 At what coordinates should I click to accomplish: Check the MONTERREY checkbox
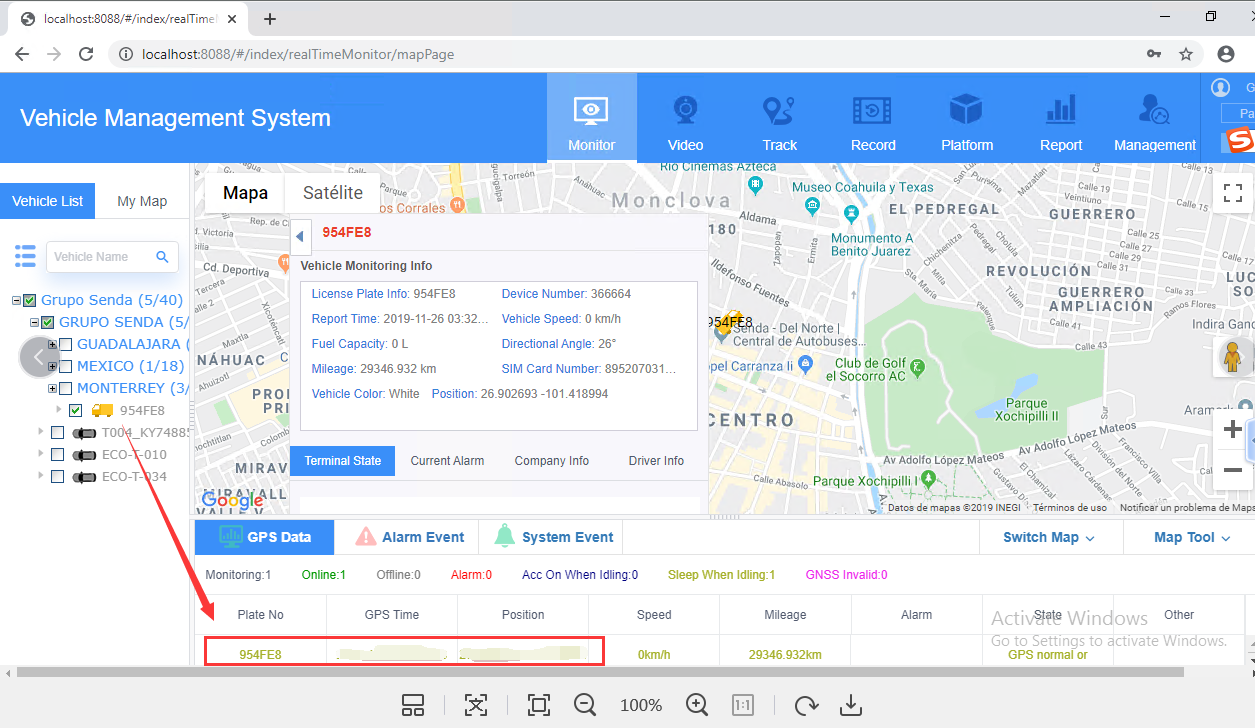tap(65, 388)
